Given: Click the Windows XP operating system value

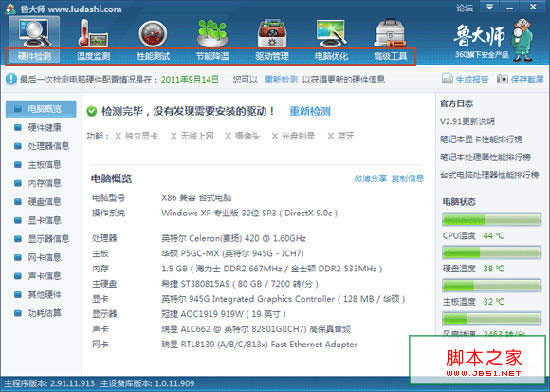Looking at the screenshot, I should tap(249, 213).
